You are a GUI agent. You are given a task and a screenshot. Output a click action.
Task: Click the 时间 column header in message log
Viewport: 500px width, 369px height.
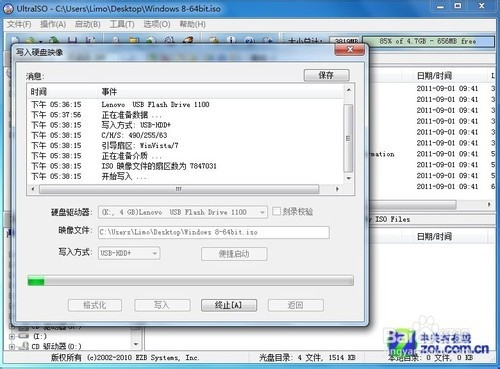click(63, 92)
